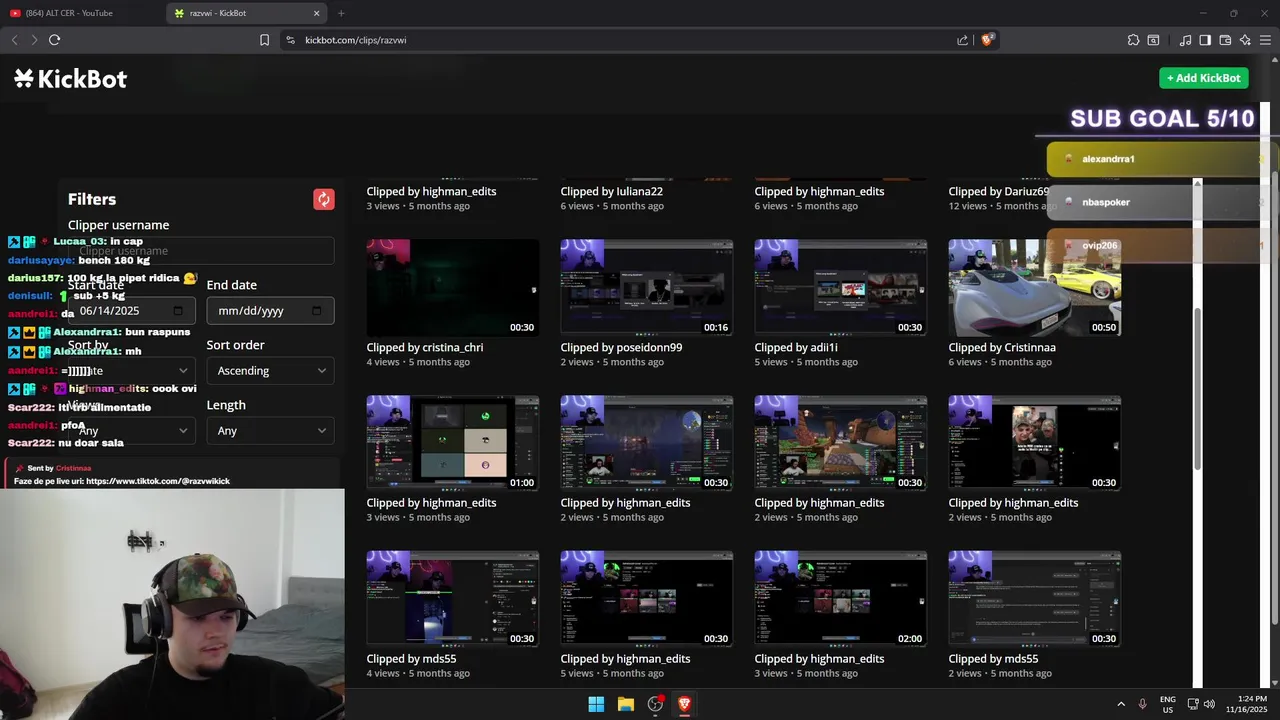Toggle the browser sidebar panel icon
1280x720 pixels.
(x=1205, y=40)
